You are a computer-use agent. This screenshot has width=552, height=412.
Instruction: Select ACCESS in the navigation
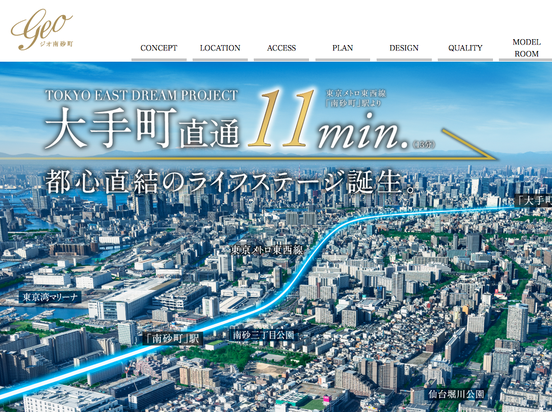tap(281, 48)
